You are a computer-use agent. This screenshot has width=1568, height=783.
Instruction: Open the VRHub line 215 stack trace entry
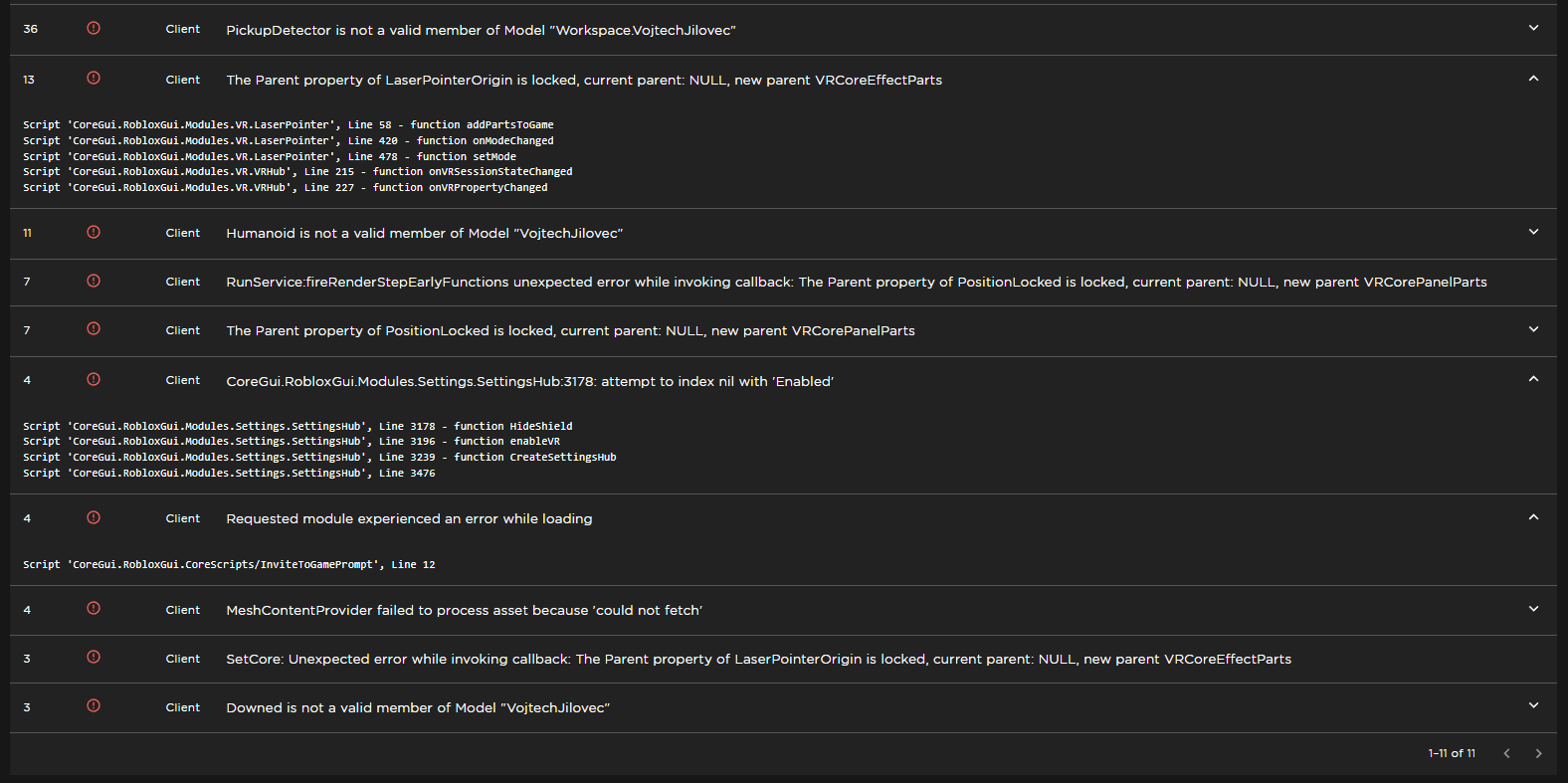tap(296, 171)
